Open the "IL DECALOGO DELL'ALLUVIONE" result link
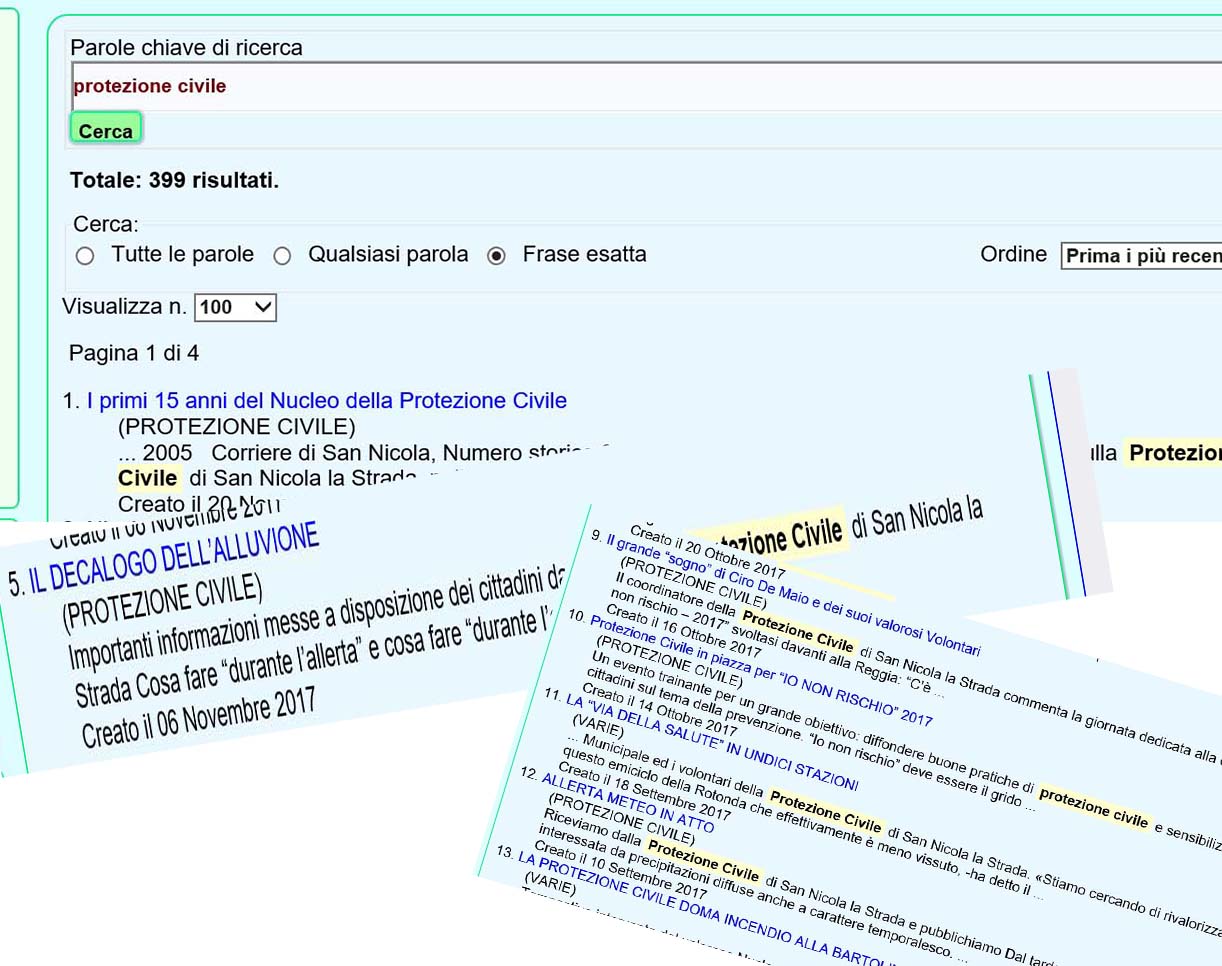The image size is (1222, 966). (x=174, y=558)
